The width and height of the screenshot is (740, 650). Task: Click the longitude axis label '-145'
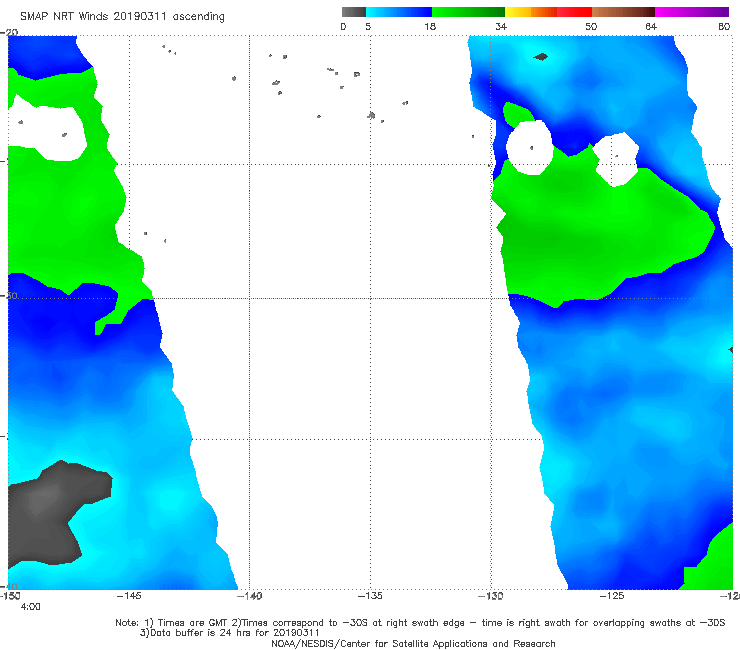coord(129,596)
